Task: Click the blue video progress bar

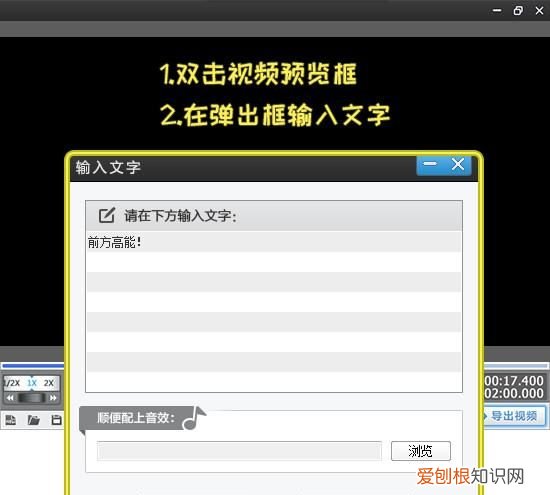Action: coord(33,366)
